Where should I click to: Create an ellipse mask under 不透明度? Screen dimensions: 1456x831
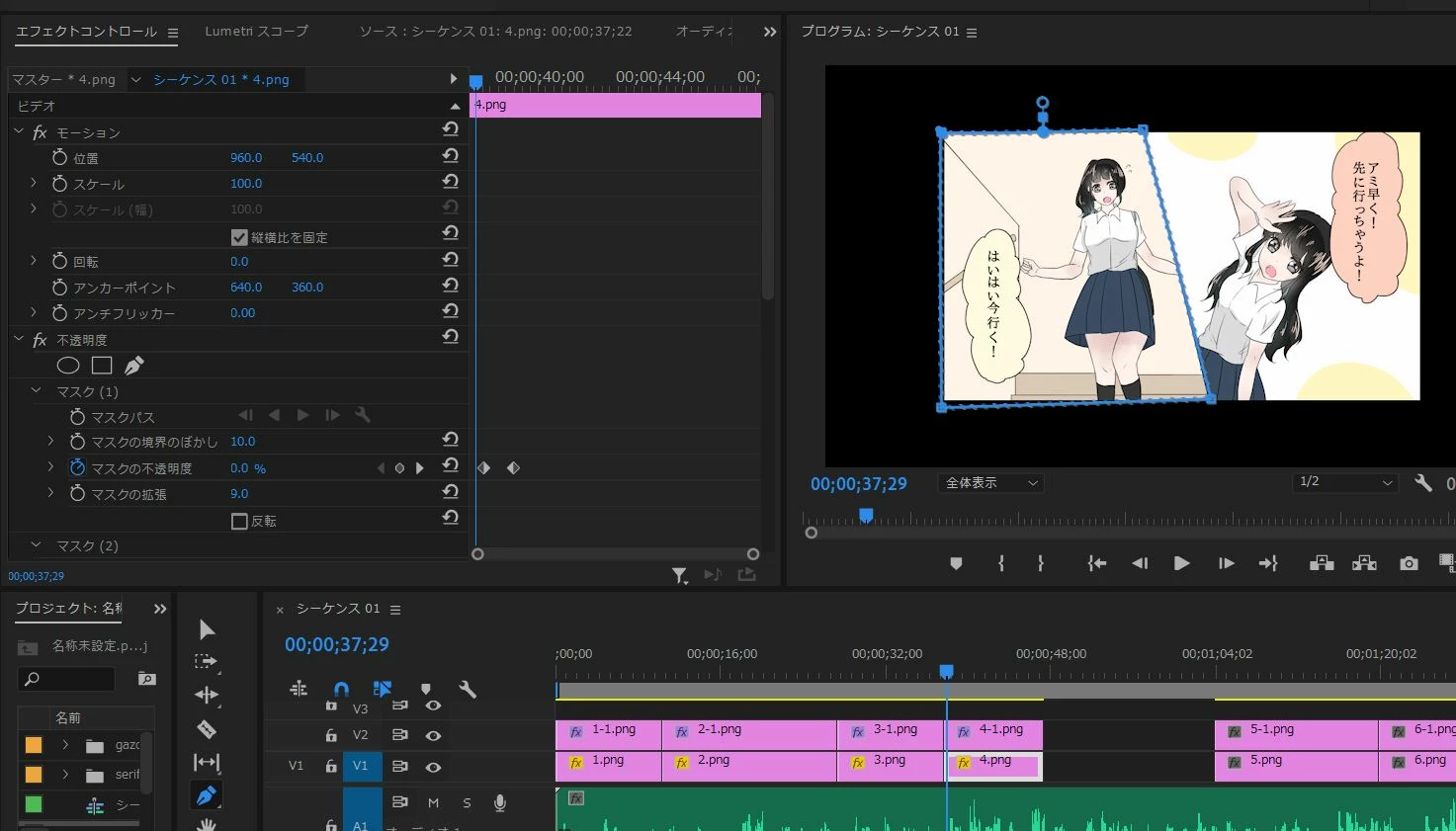[x=68, y=366]
